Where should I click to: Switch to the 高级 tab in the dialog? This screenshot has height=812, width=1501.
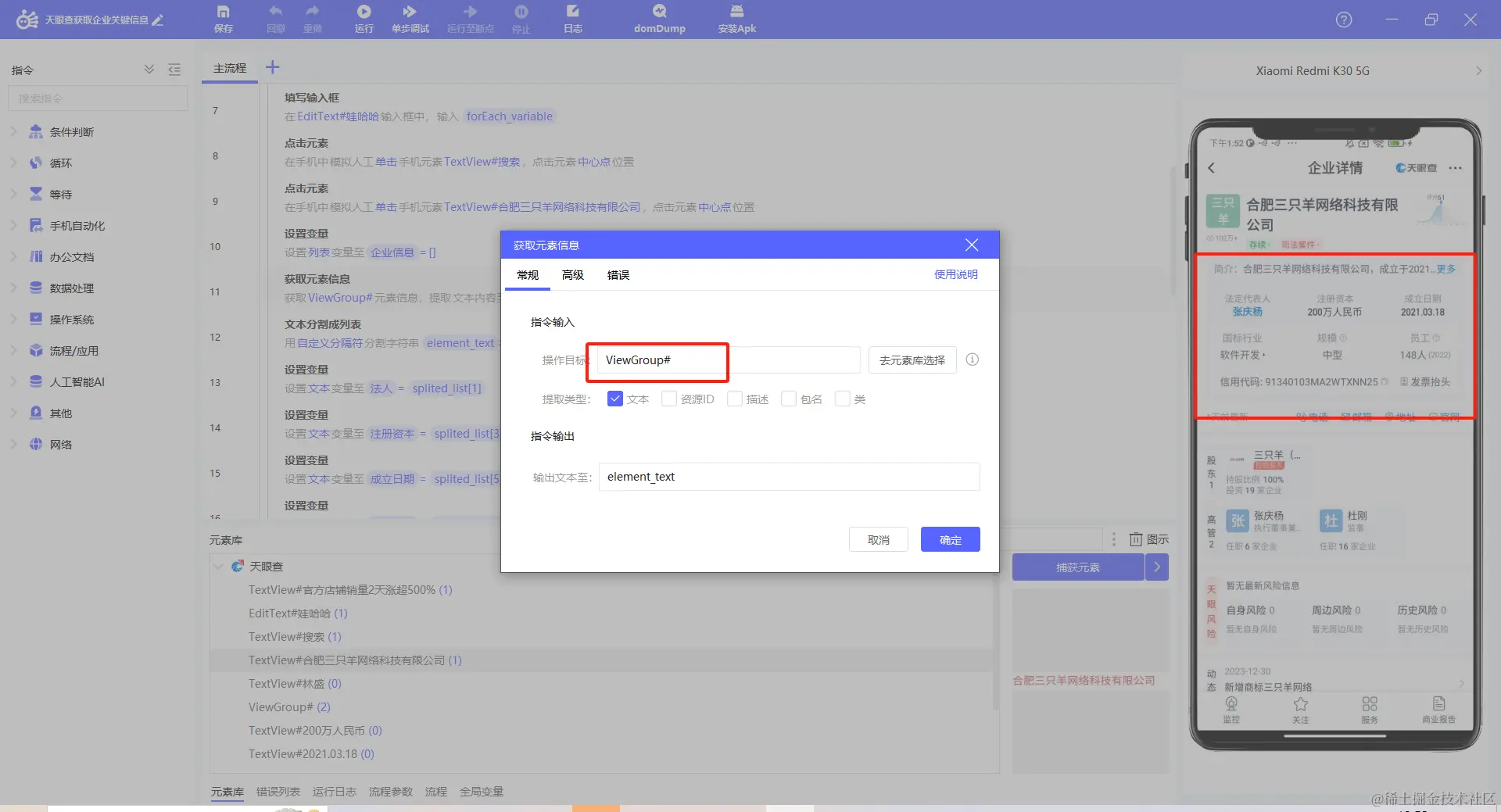(573, 275)
